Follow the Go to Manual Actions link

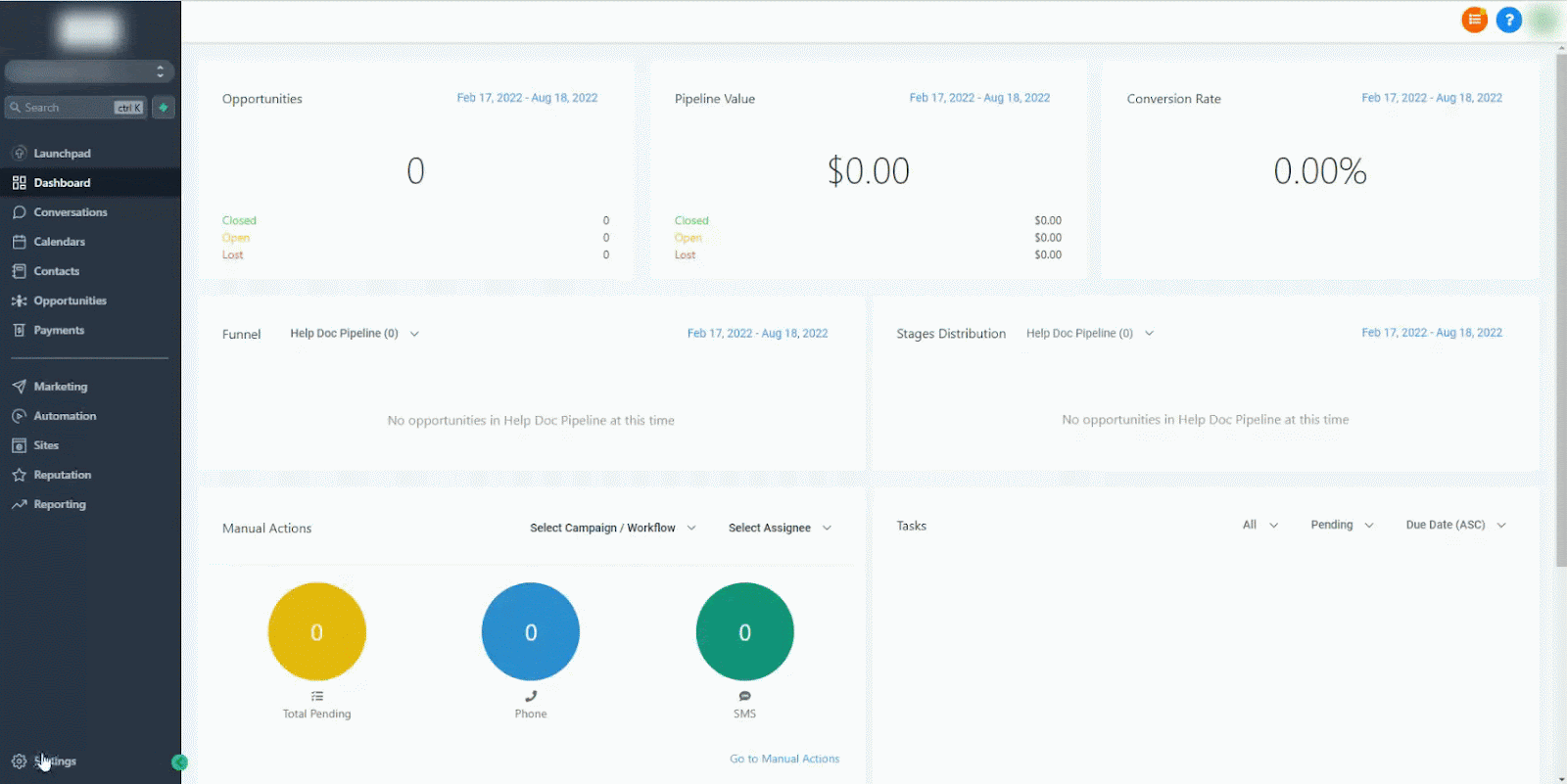pos(784,759)
